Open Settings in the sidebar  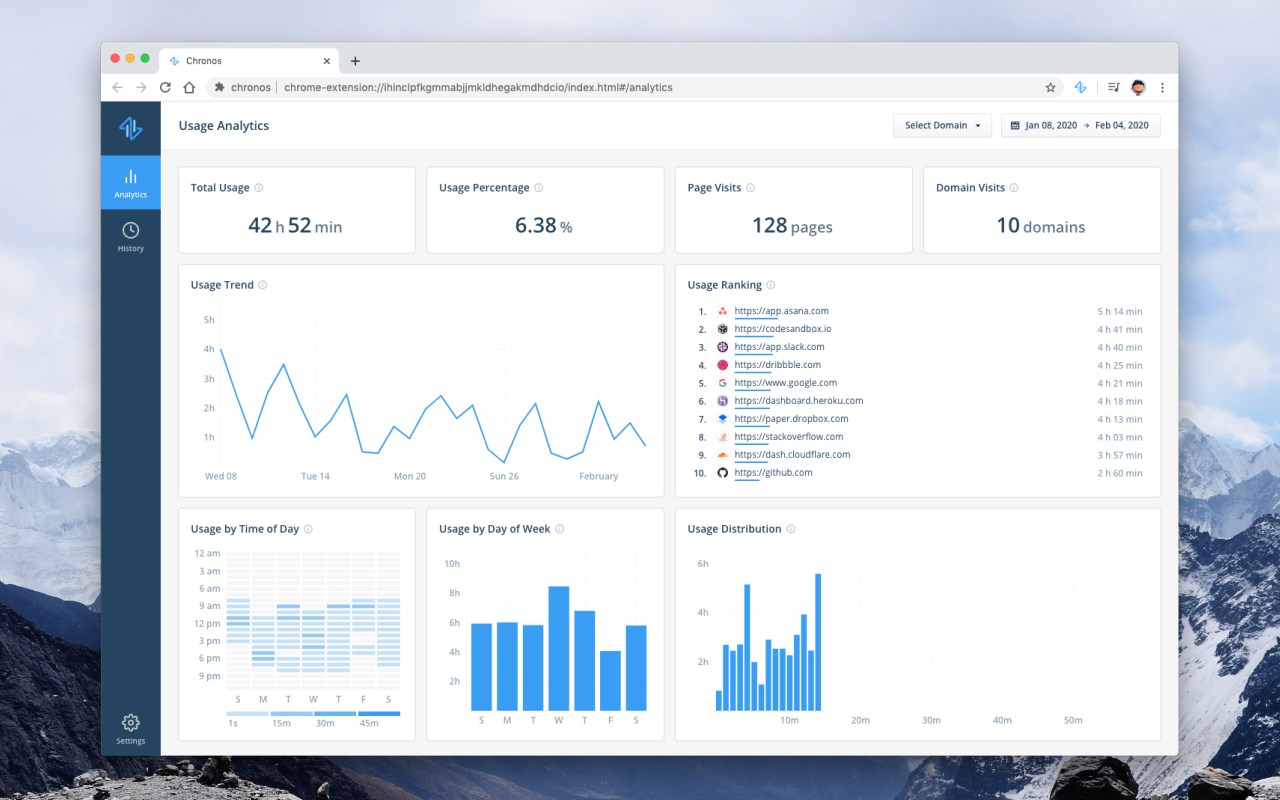point(130,729)
